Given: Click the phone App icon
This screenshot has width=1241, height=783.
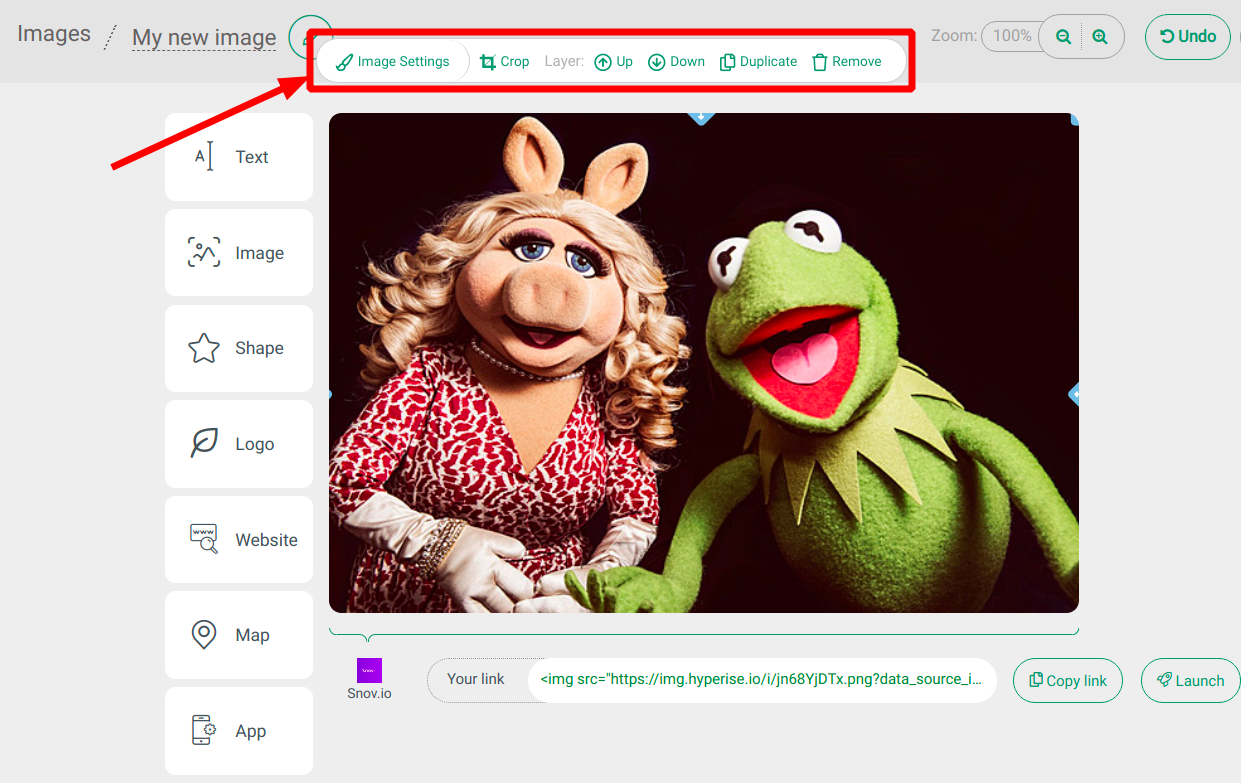Looking at the screenshot, I should [x=204, y=730].
